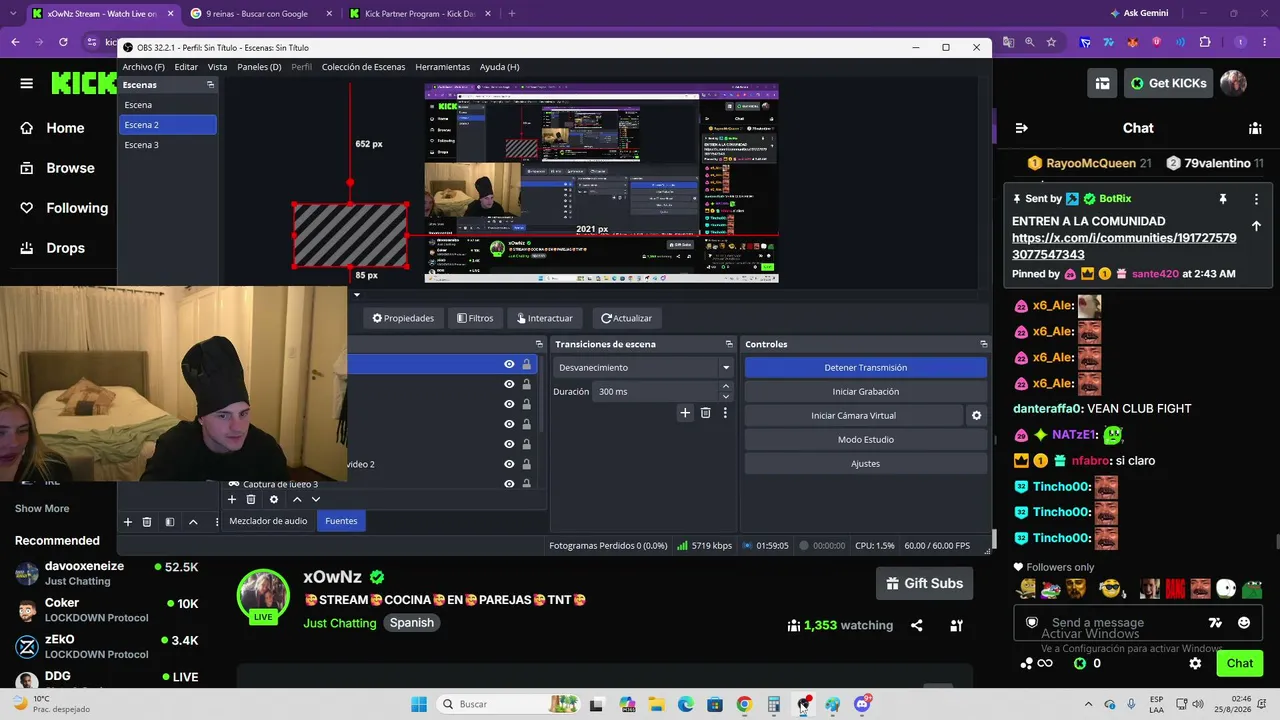This screenshot has height=720, width=1280.
Task: Open virtual camera settings gear
Action: 976,416
